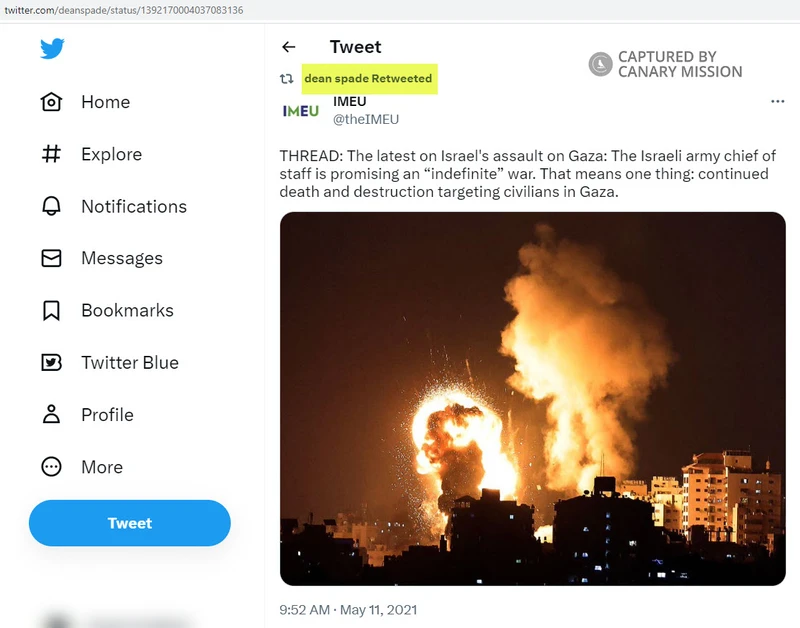
Task: Expand the More options circle icon
Action: point(51,467)
